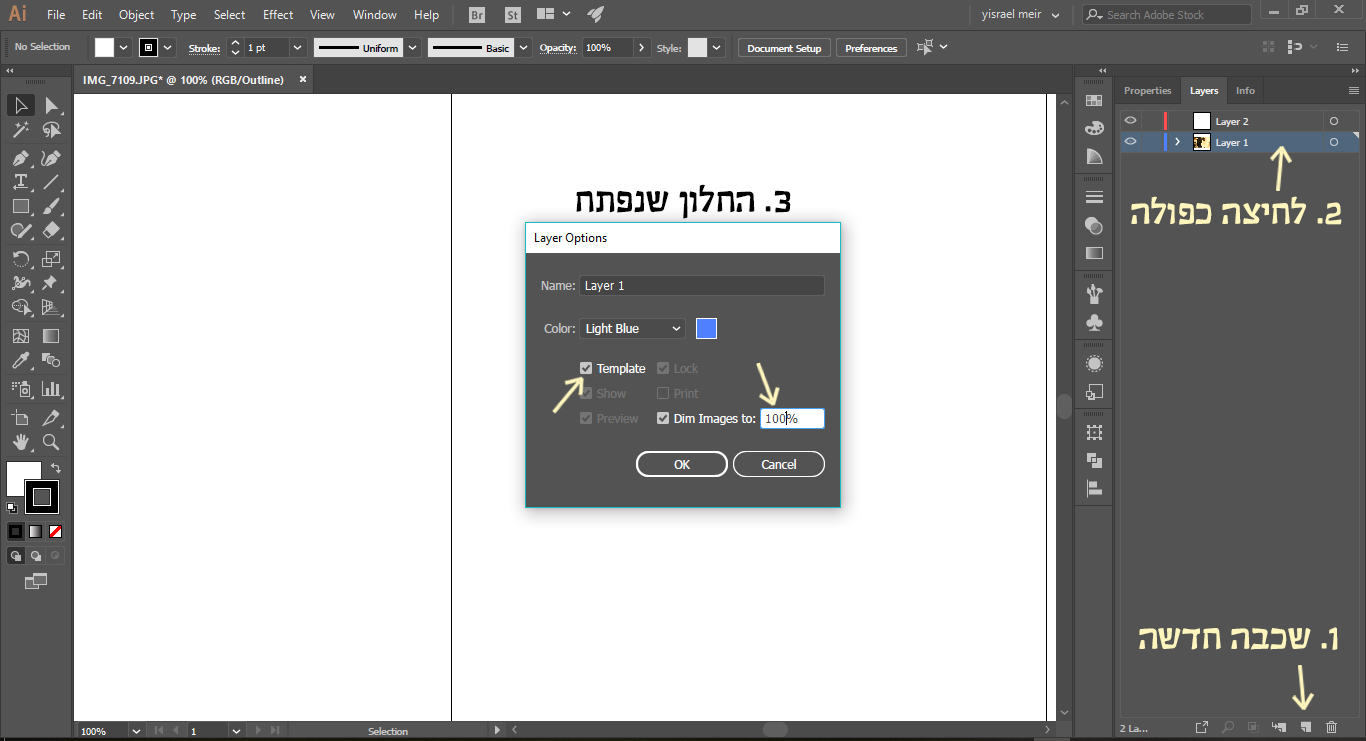Click the Name field showing Layer 1
Screen dimensions: 1366x741
[x=702, y=285]
